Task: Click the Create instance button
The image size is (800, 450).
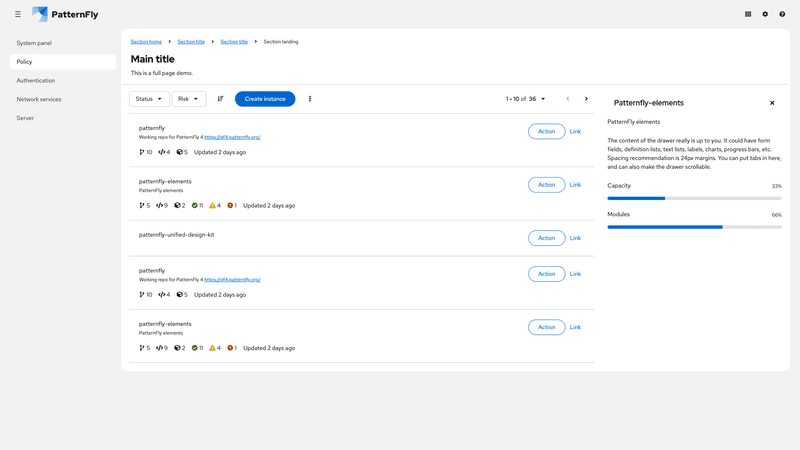Action: [265, 99]
